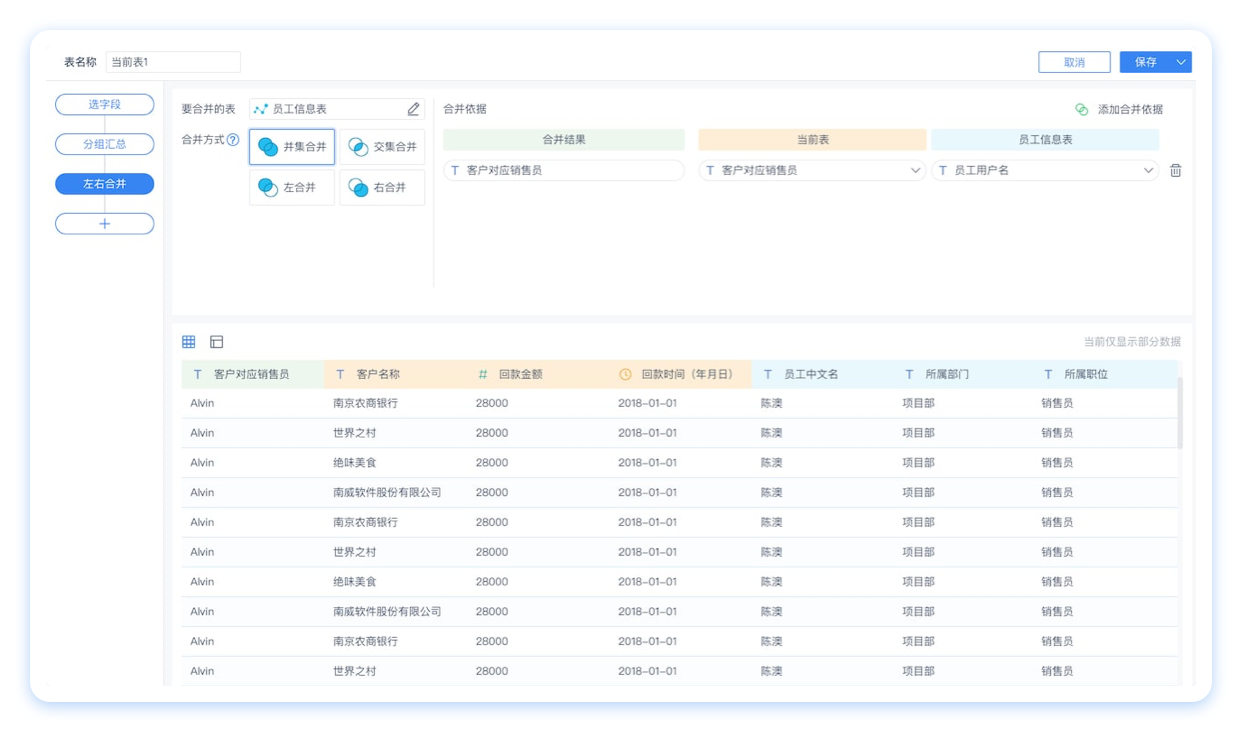The width and height of the screenshot is (1242, 732).
Task: Click the 表名称 input field
Action: click(x=173, y=62)
